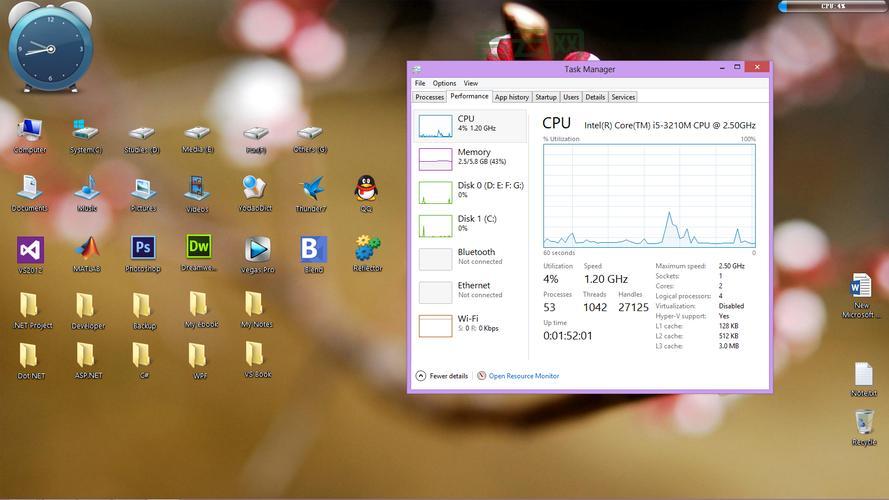The height and width of the screenshot is (500, 889).
Task: Open the Options menu in Task Manager
Action: click(444, 83)
